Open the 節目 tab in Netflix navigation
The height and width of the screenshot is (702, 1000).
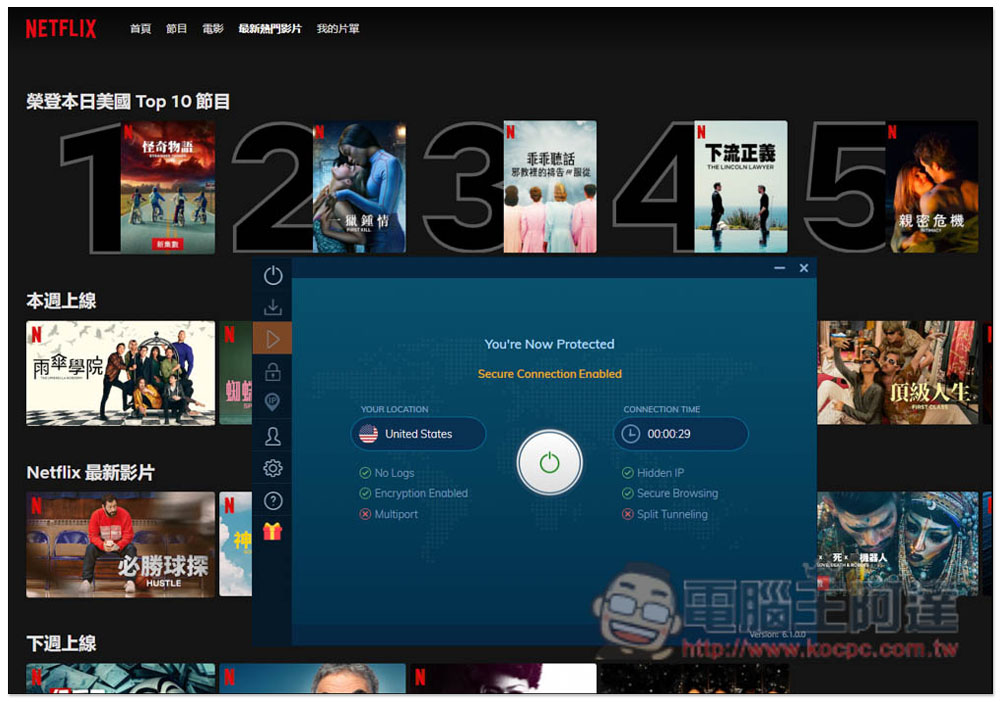point(176,29)
